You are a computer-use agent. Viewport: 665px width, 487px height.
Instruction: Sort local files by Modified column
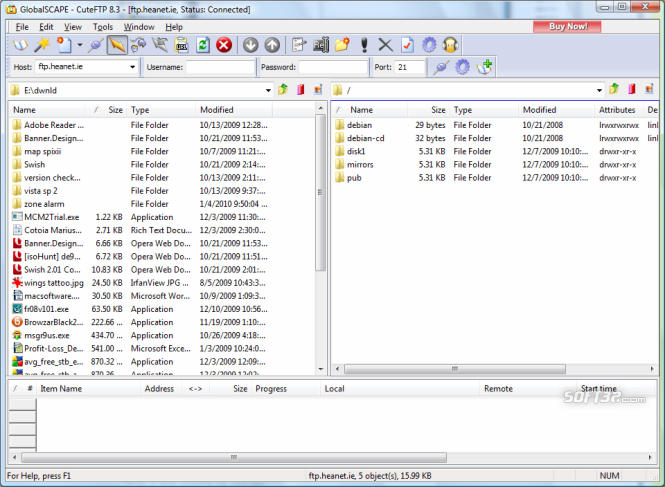coord(234,110)
